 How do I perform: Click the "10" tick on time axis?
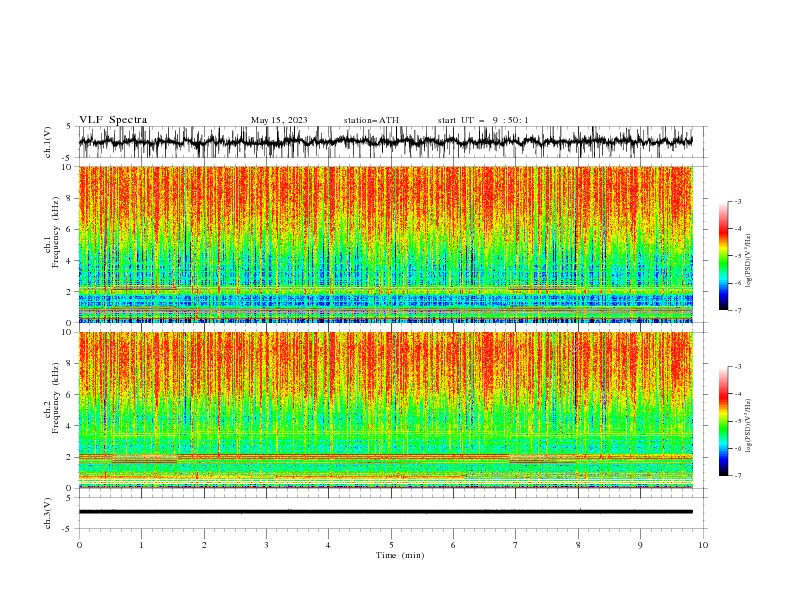coord(703,545)
